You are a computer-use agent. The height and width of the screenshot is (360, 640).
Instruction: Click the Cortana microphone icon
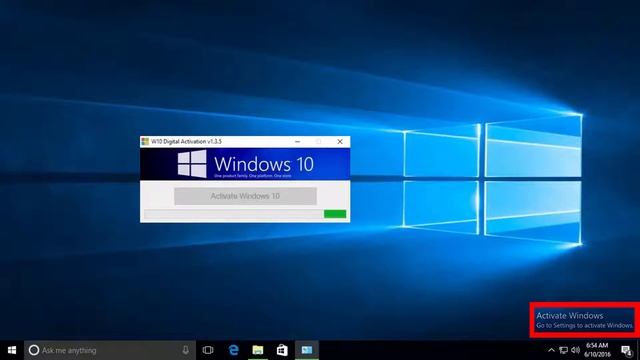point(185,350)
